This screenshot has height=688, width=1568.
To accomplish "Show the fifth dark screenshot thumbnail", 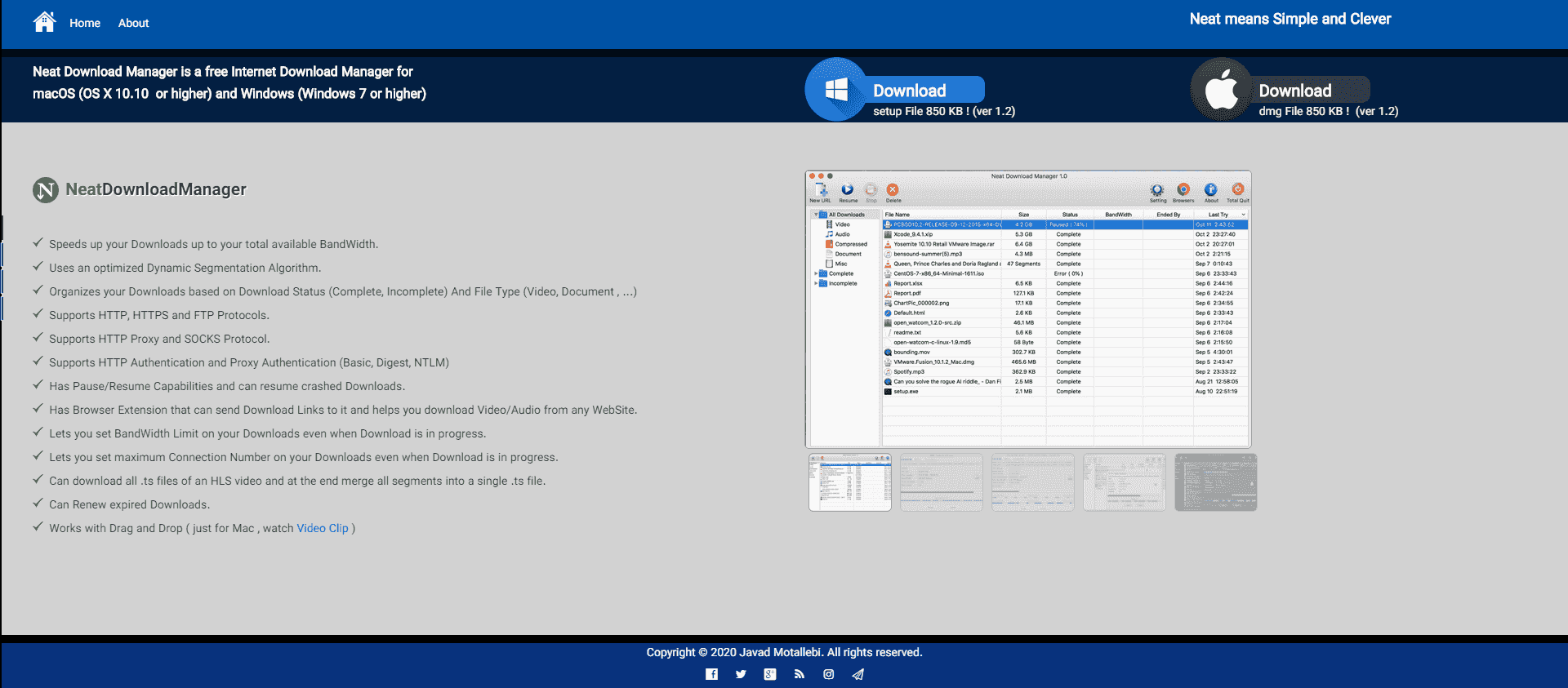I will tap(1215, 482).
